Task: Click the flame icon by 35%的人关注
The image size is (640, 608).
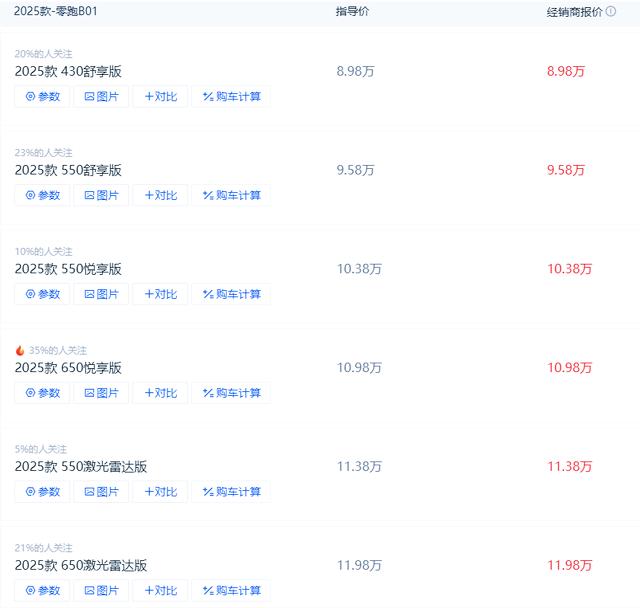Action: coord(20,350)
